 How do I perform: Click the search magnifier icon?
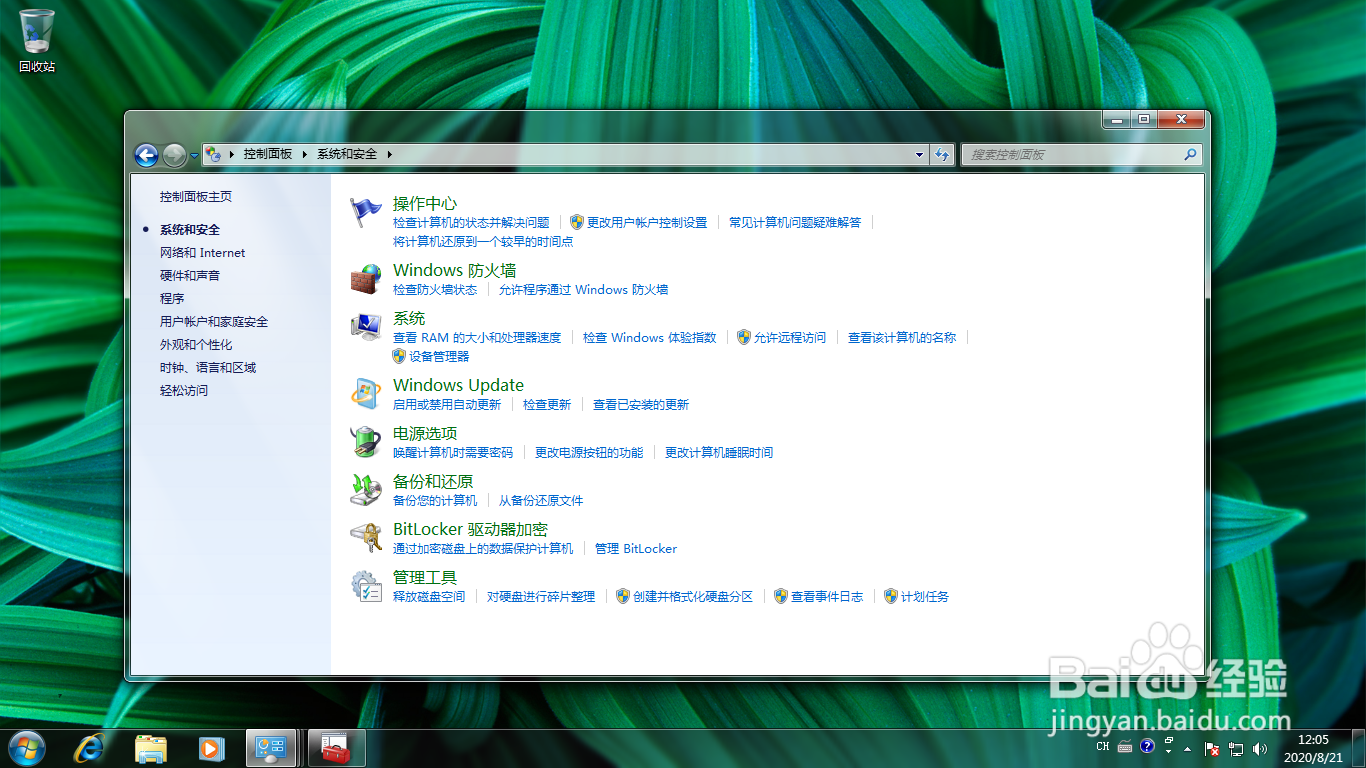(1190, 155)
